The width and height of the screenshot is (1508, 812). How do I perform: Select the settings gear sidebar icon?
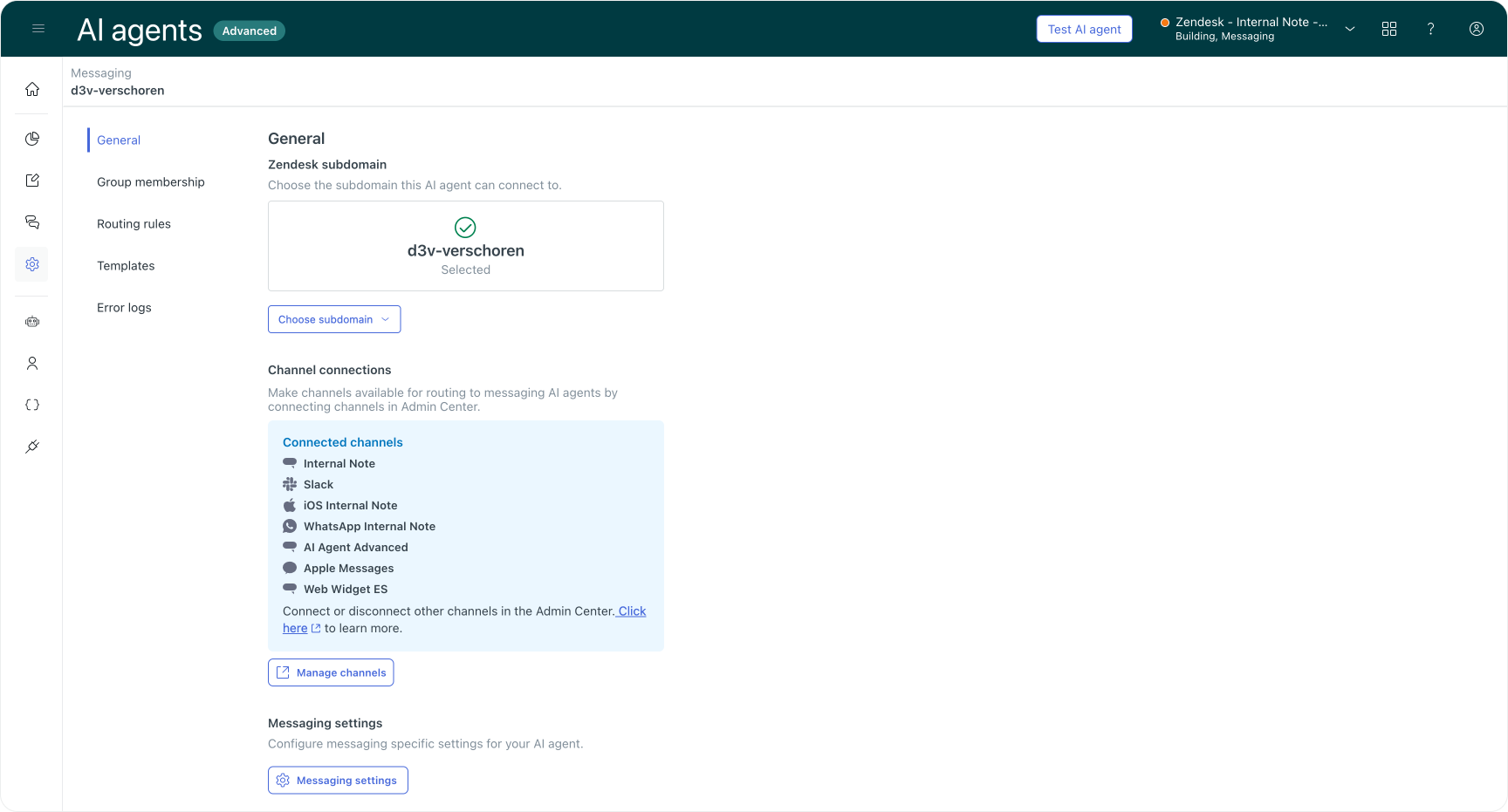tap(32, 264)
